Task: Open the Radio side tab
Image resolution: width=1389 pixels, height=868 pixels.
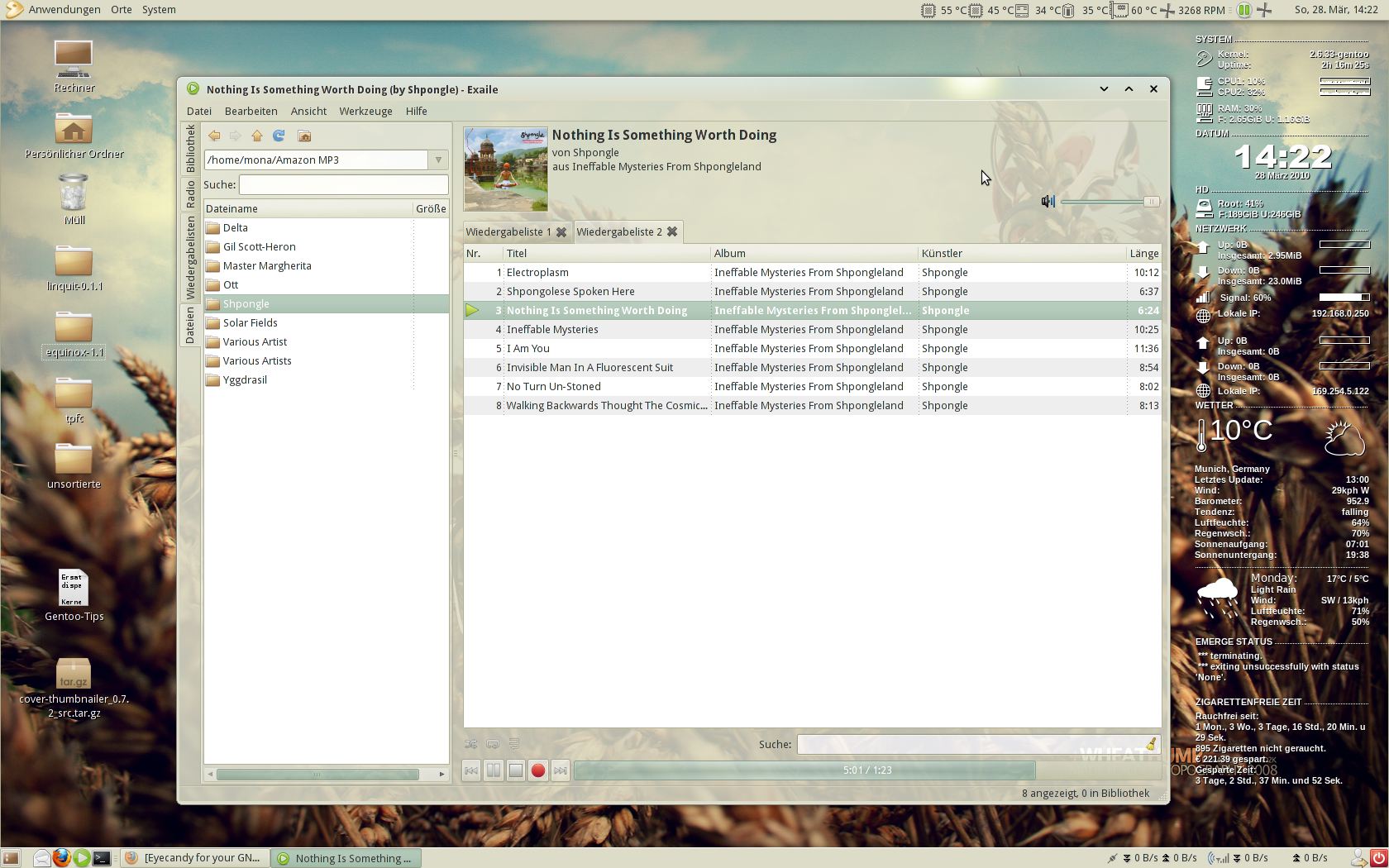Action: (x=191, y=194)
